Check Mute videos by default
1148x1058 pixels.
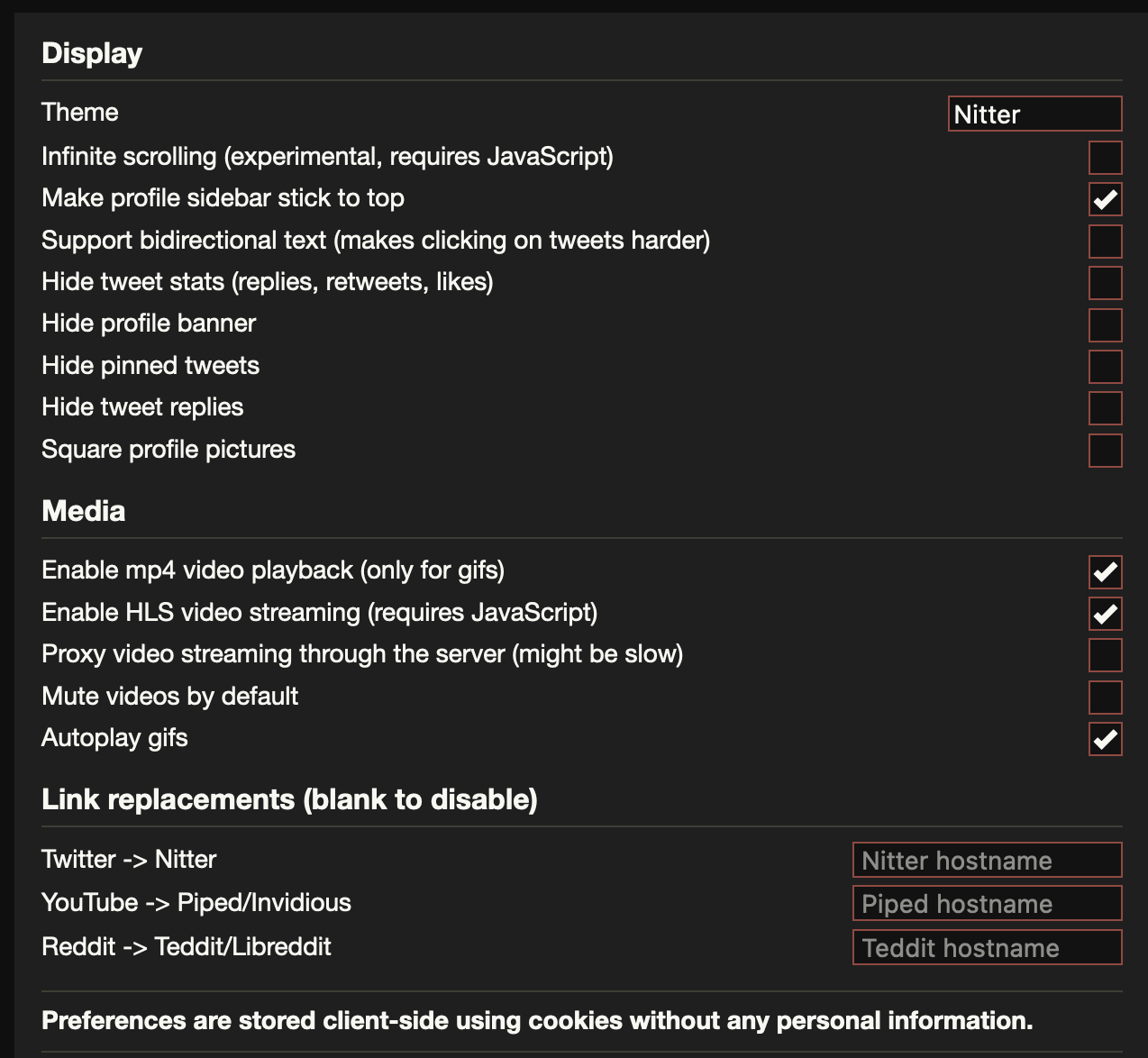click(x=1105, y=697)
